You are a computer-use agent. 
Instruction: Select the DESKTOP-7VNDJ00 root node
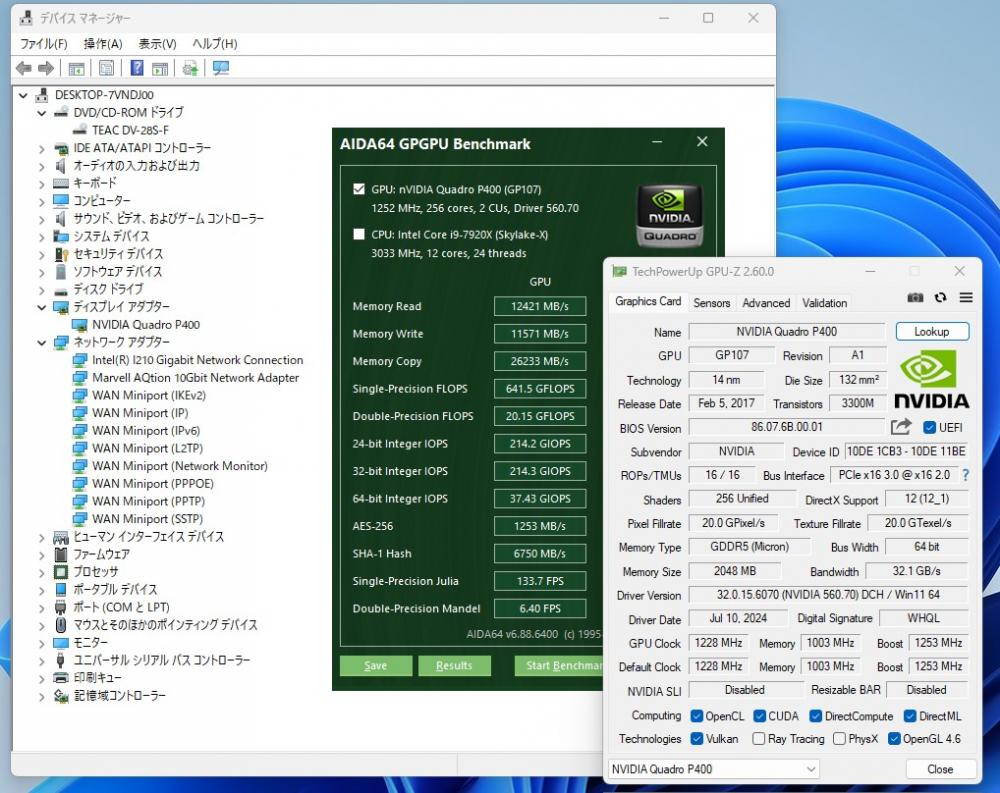pos(104,95)
